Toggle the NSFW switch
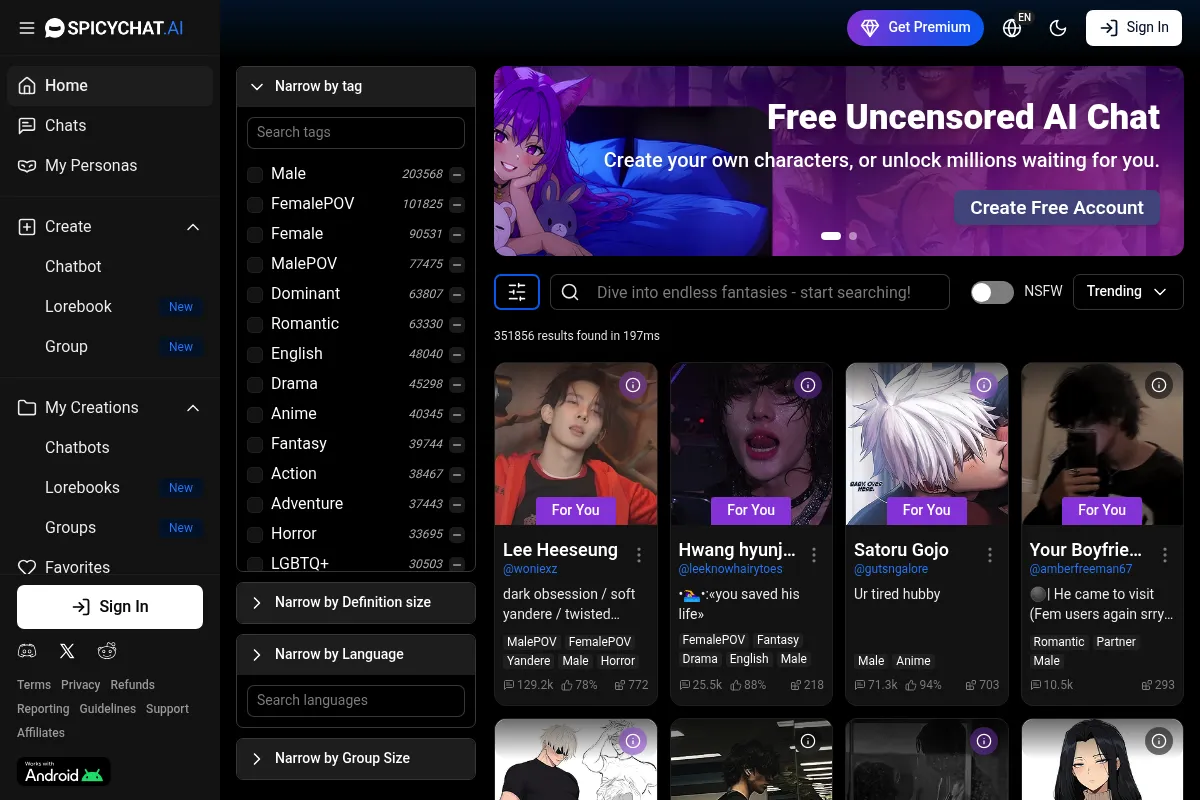This screenshot has width=1200, height=800. click(x=992, y=292)
